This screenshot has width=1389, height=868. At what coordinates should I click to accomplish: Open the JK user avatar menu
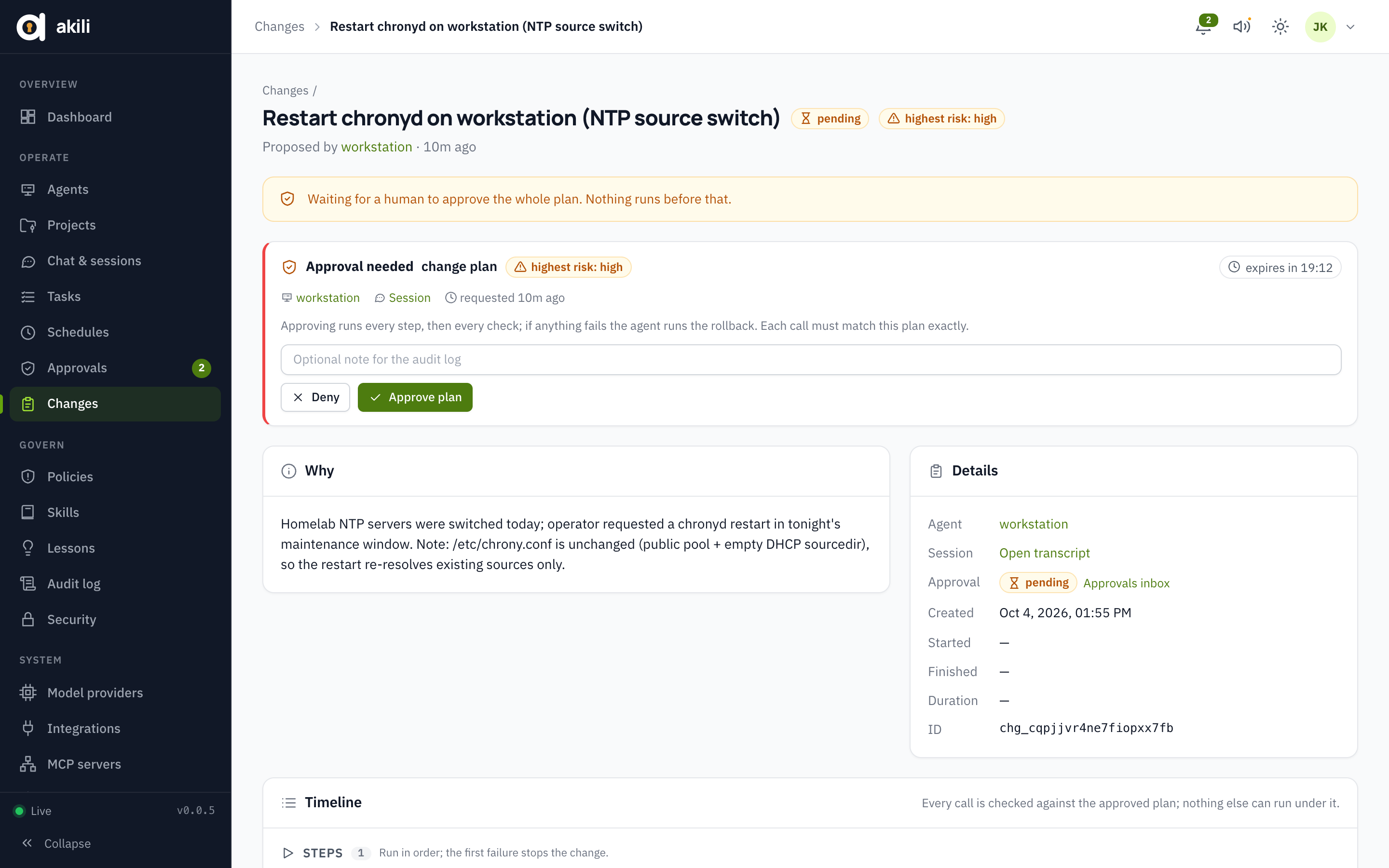pyautogui.click(x=1320, y=27)
